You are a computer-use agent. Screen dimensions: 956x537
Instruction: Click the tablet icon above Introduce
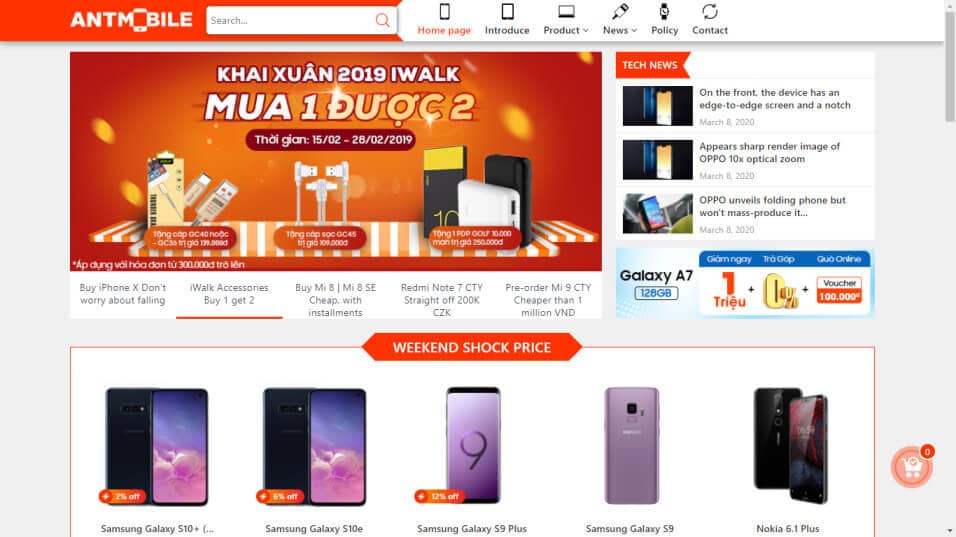[x=507, y=12]
